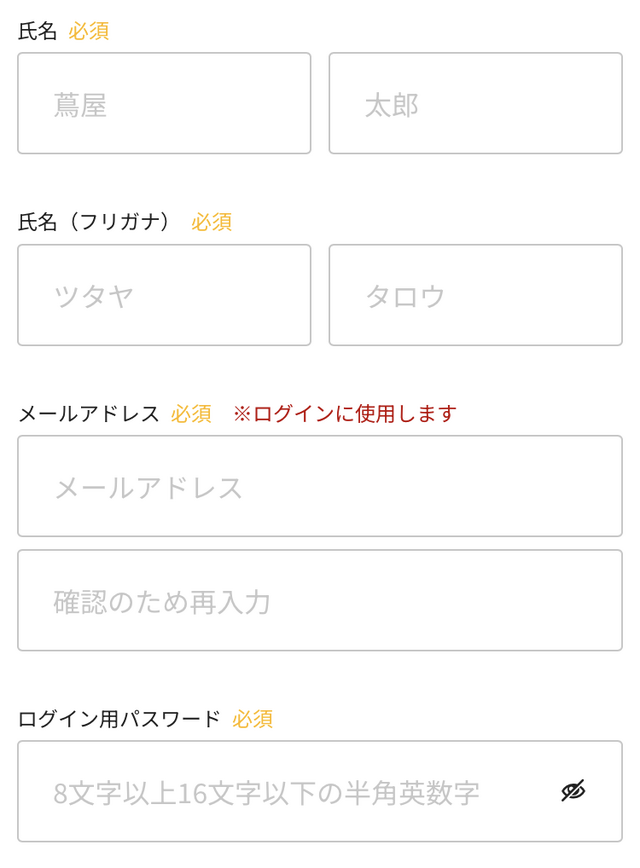
Task: Select the メールアドレス input box
Action: [x=320, y=487]
